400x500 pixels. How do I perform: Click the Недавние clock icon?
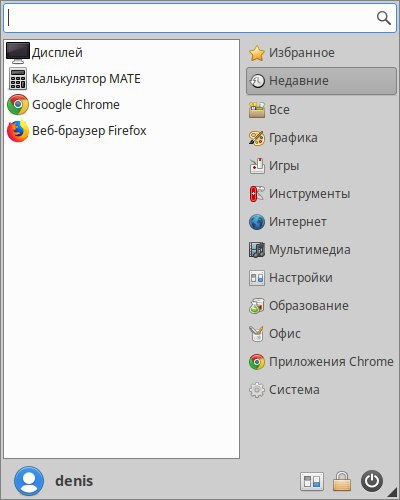pos(257,81)
